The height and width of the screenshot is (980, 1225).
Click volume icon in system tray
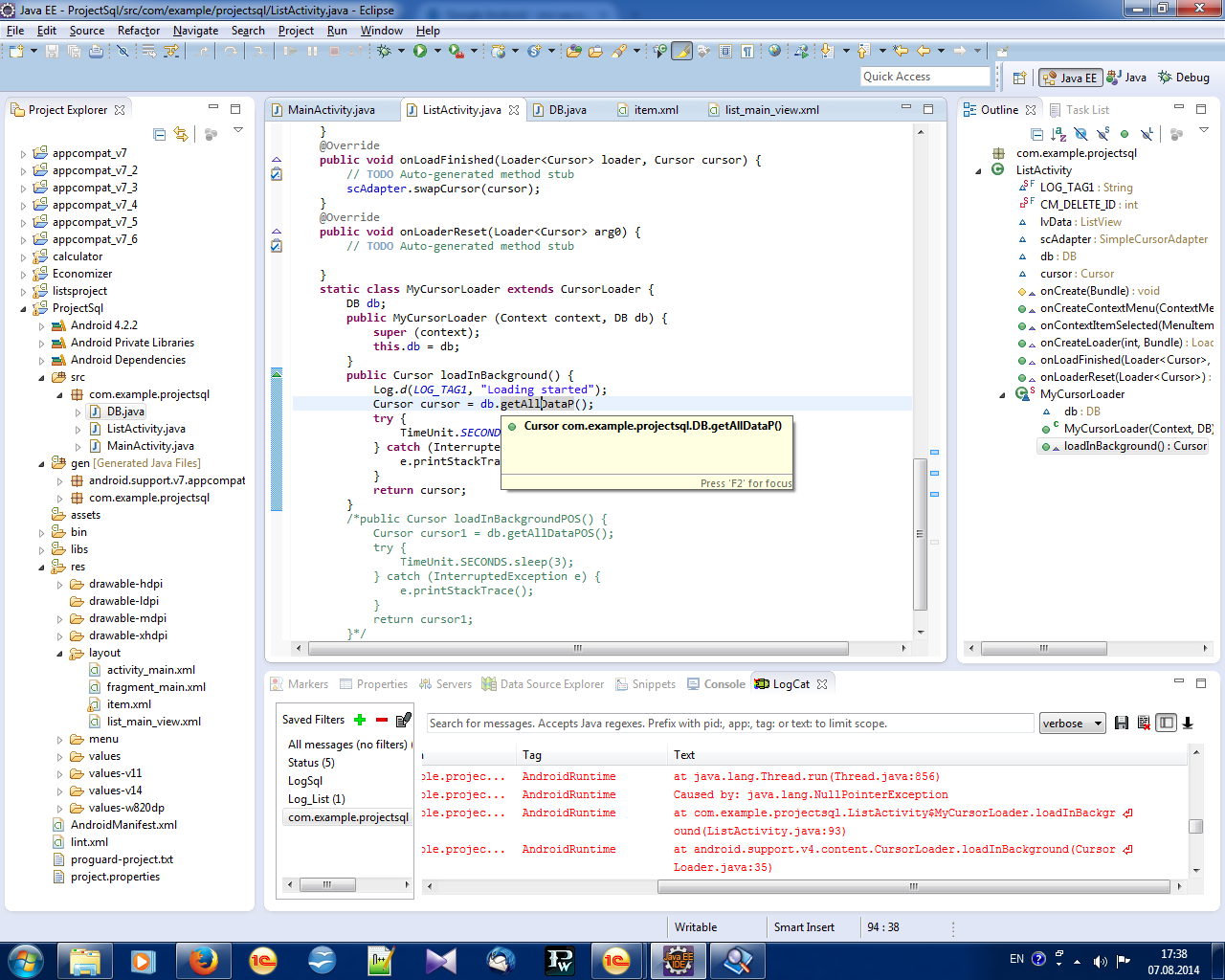pos(1100,961)
